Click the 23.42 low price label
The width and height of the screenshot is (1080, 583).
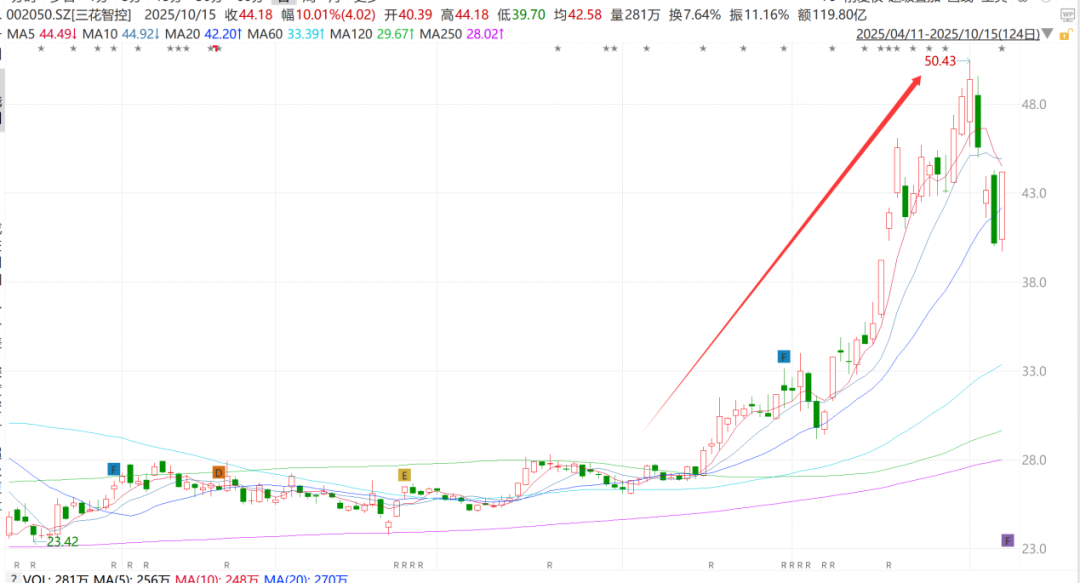coord(62,541)
